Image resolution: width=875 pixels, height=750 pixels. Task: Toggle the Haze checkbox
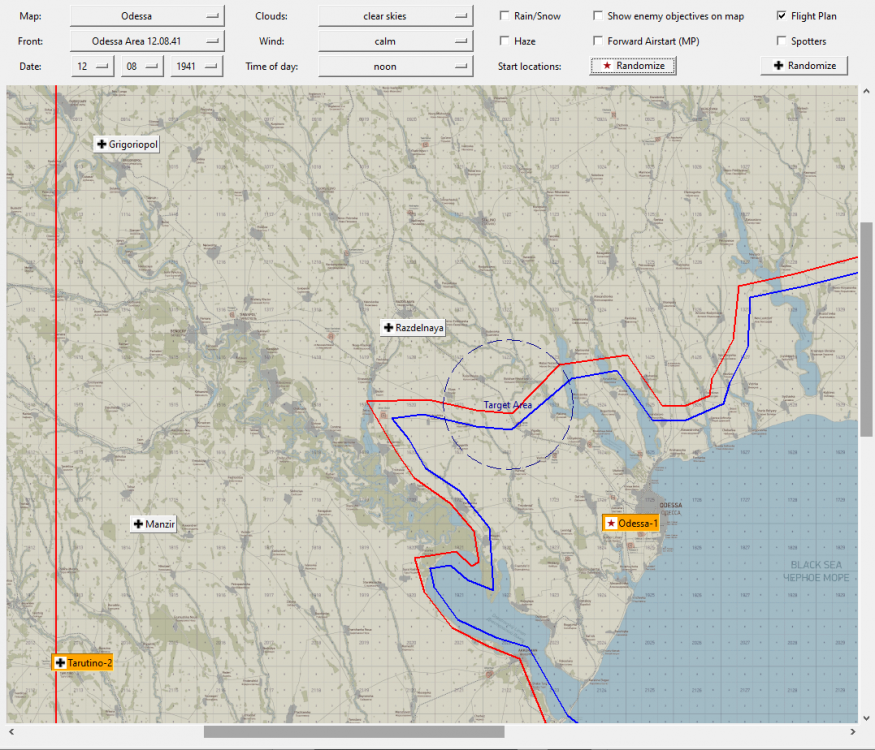click(505, 42)
